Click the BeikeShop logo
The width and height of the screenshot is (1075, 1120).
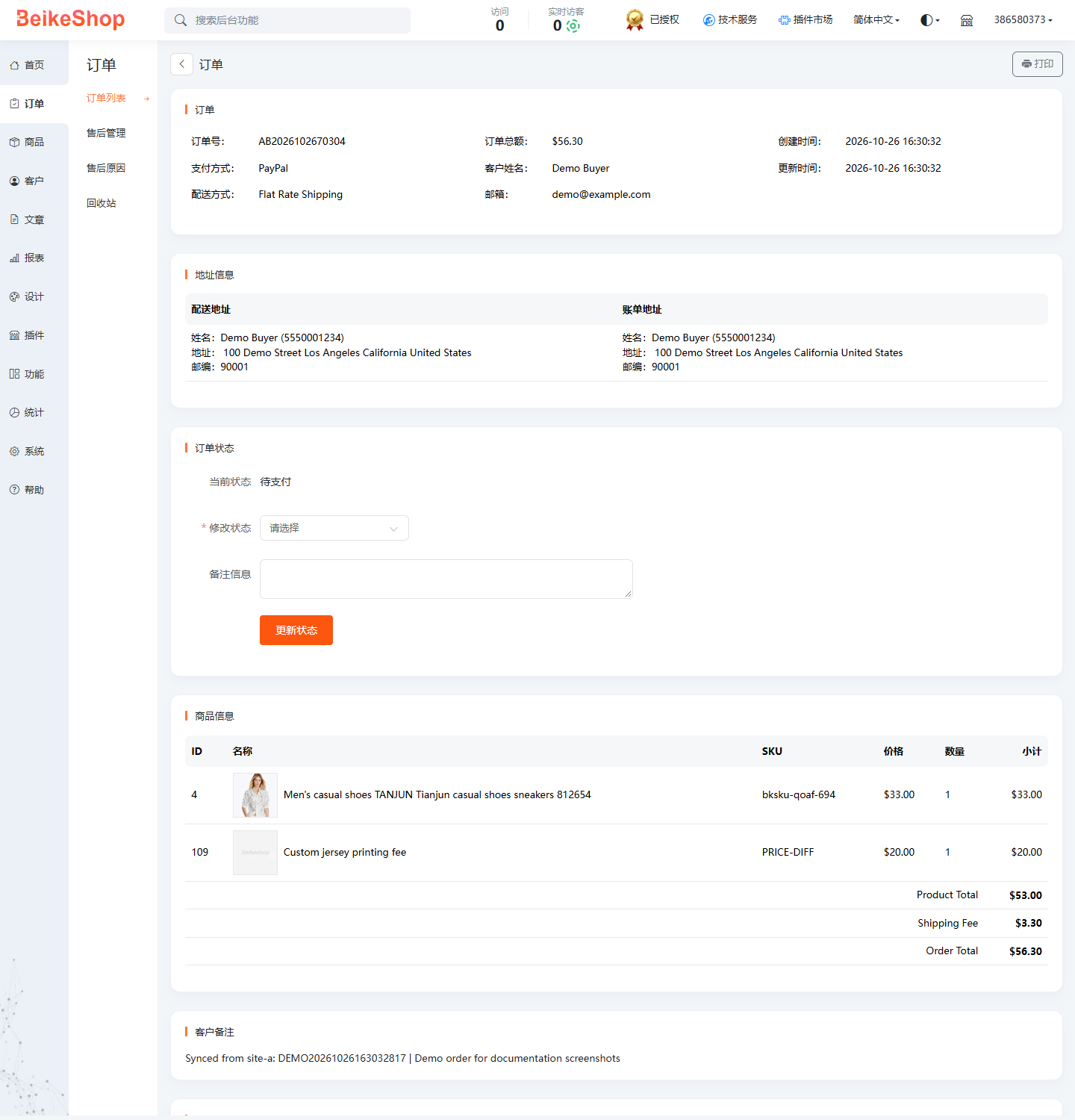coord(71,19)
